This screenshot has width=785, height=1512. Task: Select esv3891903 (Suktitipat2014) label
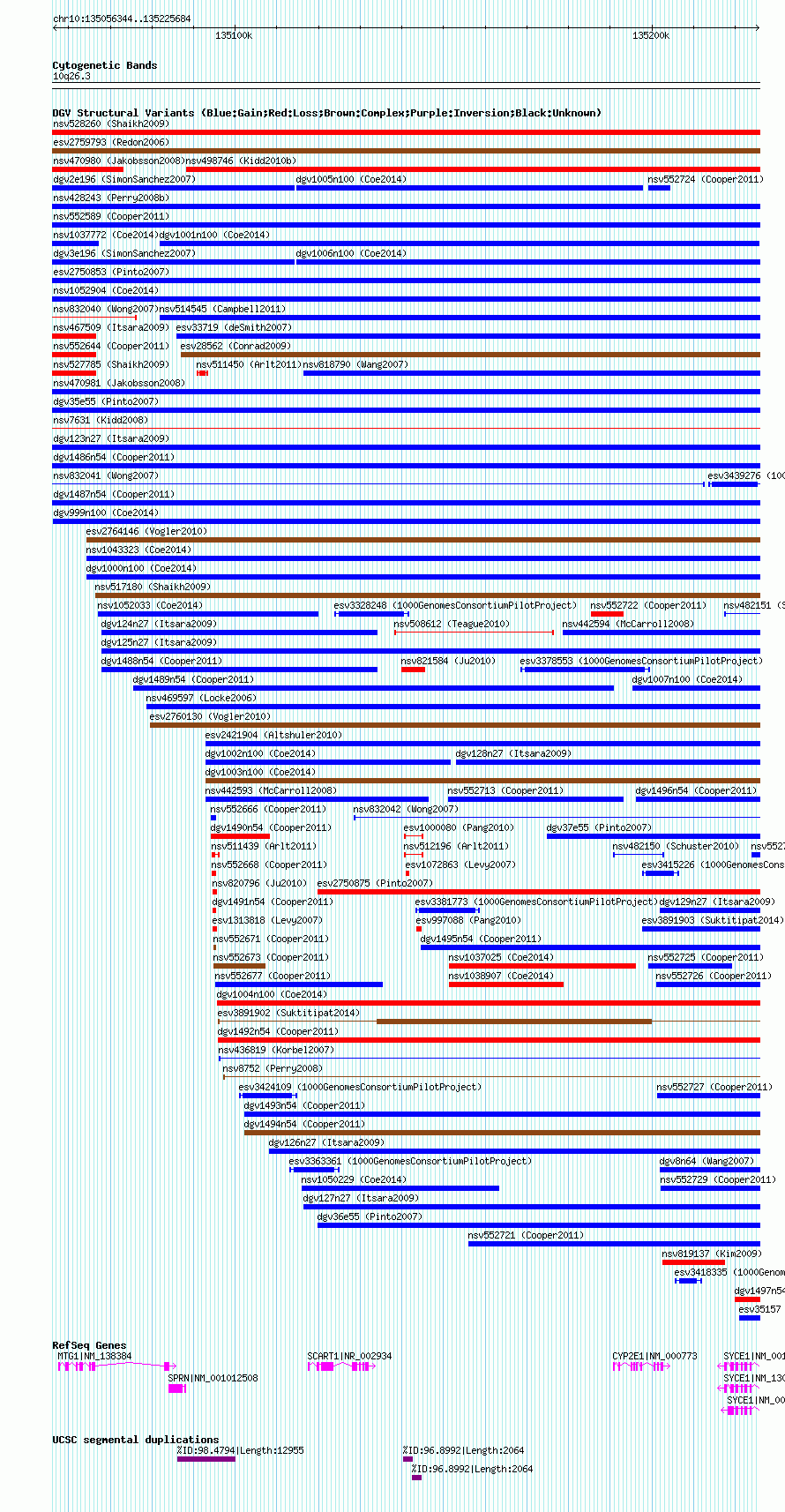713,920
